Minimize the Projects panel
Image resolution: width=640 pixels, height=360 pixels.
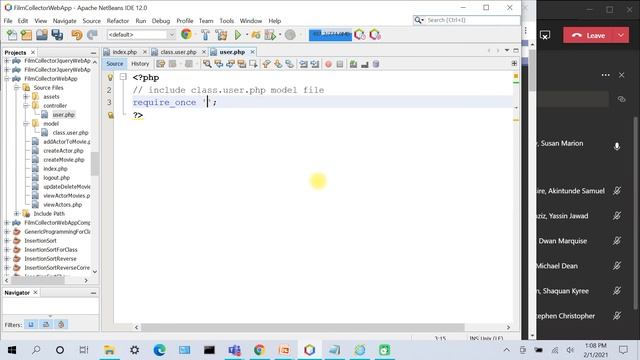[93, 53]
